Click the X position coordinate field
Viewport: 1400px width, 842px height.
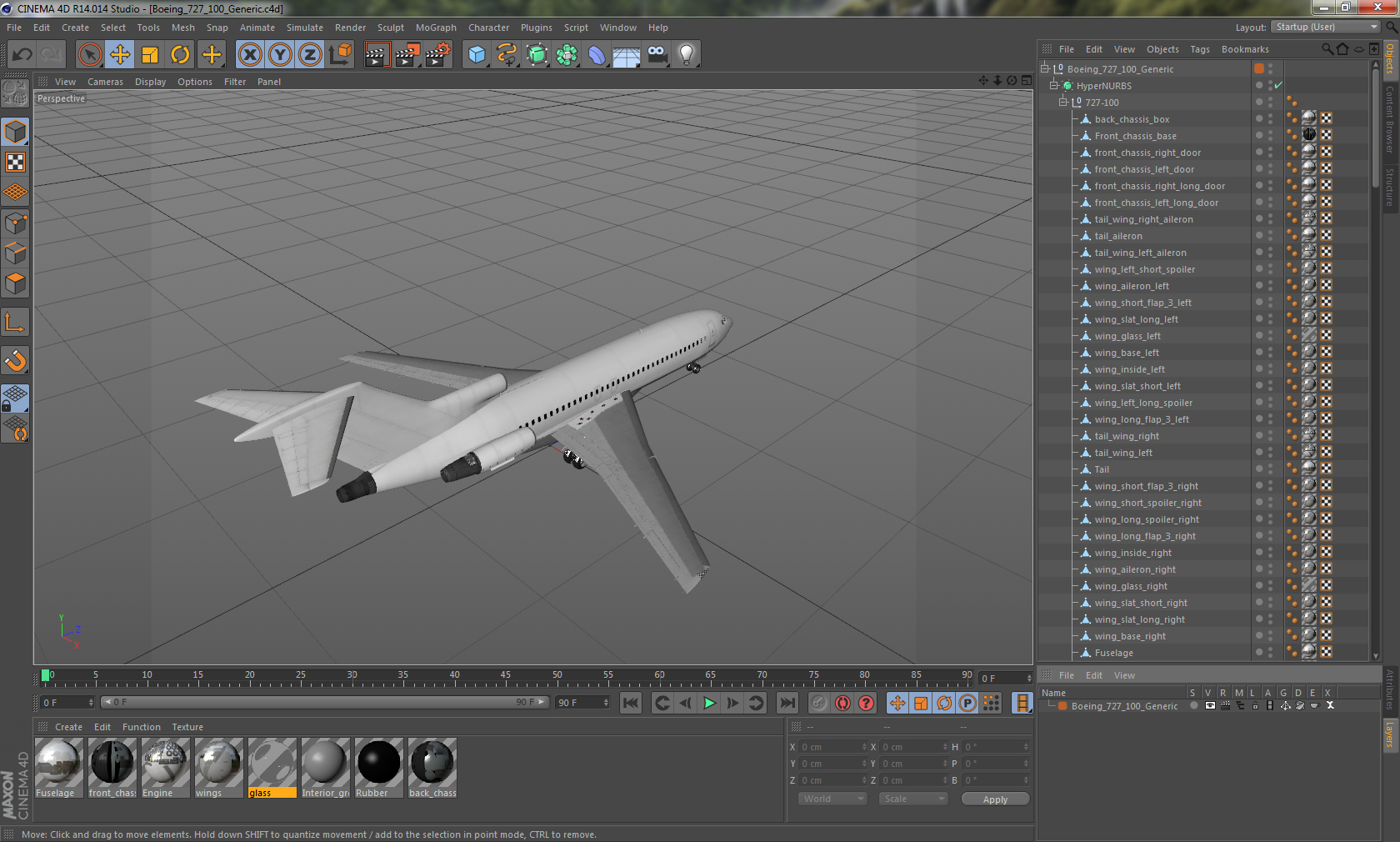[833, 747]
